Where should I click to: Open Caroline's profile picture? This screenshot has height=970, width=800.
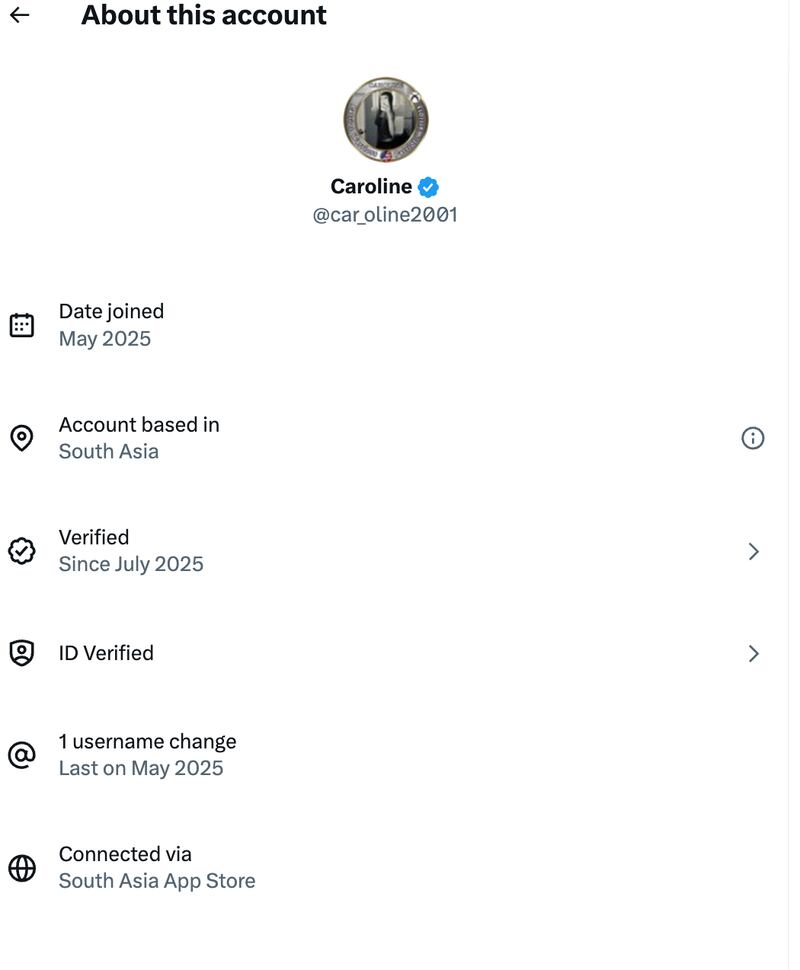pyautogui.click(x=386, y=119)
